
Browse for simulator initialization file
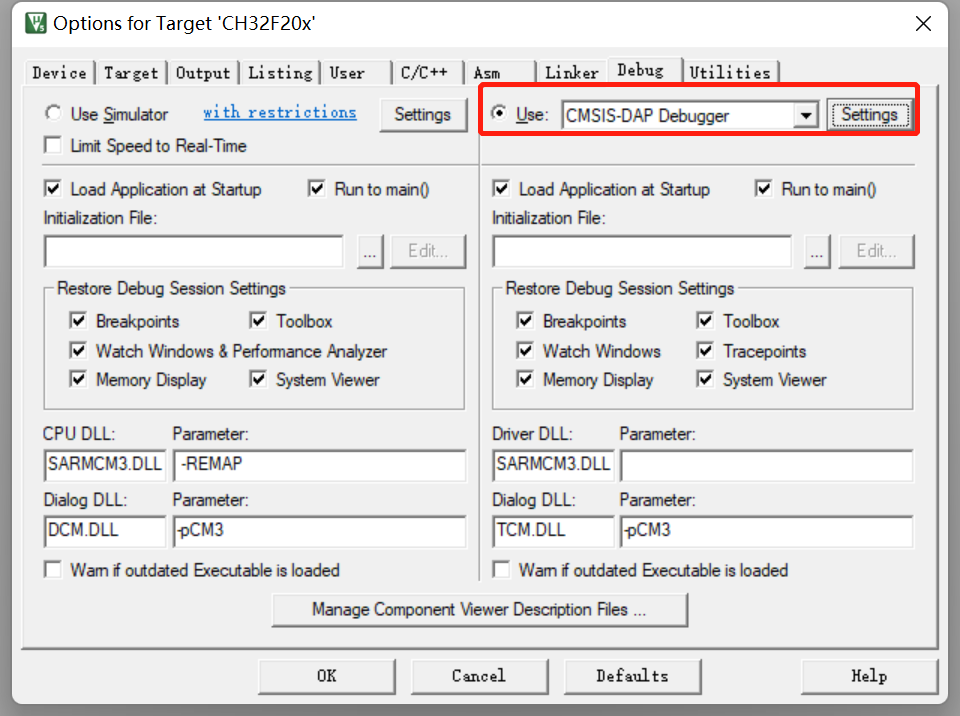370,251
